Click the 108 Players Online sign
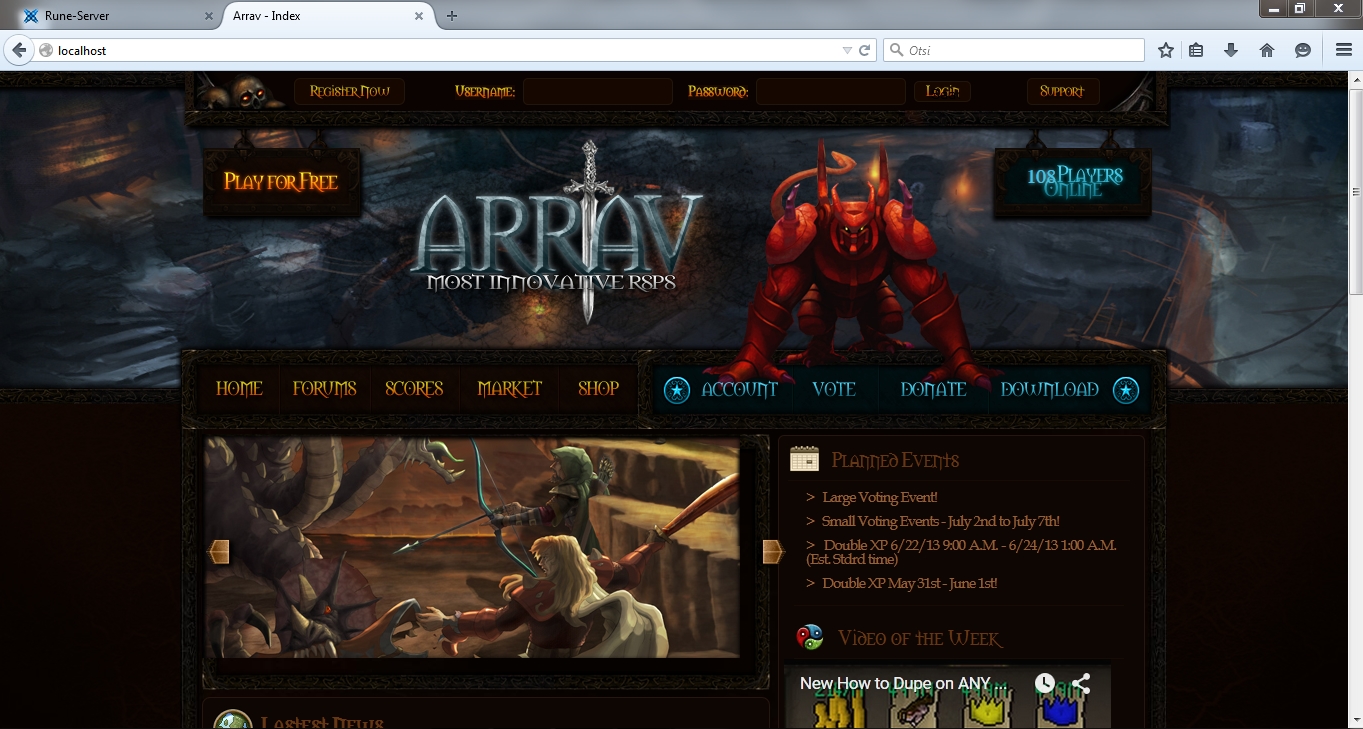Image resolution: width=1363 pixels, height=729 pixels. point(1073,182)
